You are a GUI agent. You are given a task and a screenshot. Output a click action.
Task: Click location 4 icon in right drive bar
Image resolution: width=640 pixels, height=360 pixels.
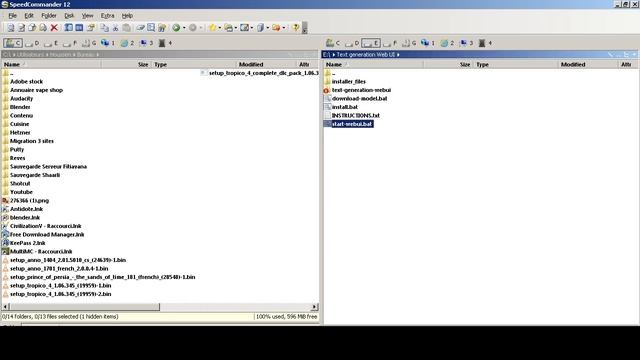[485, 43]
